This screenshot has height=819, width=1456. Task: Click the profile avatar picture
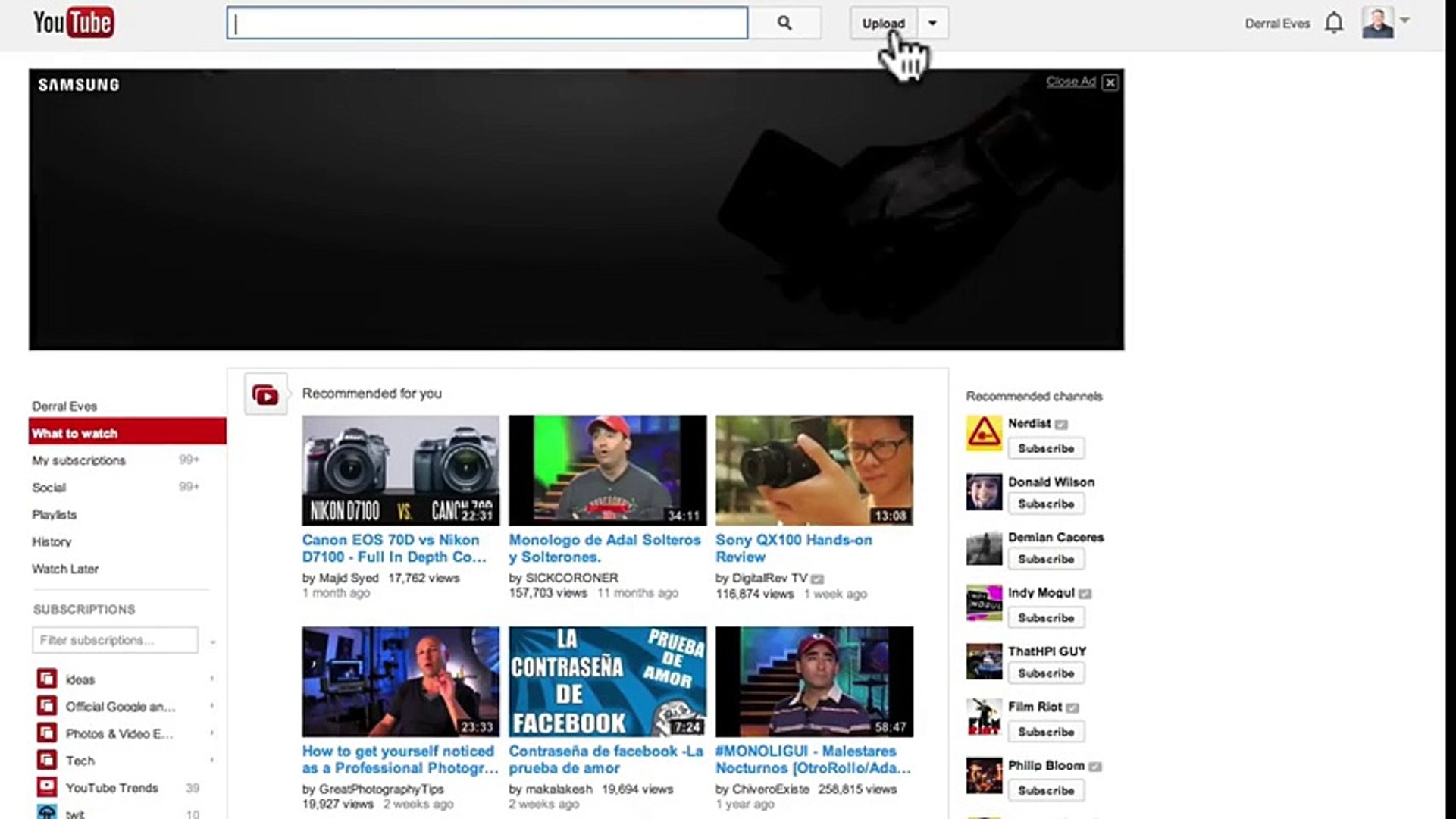[x=1379, y=23]
